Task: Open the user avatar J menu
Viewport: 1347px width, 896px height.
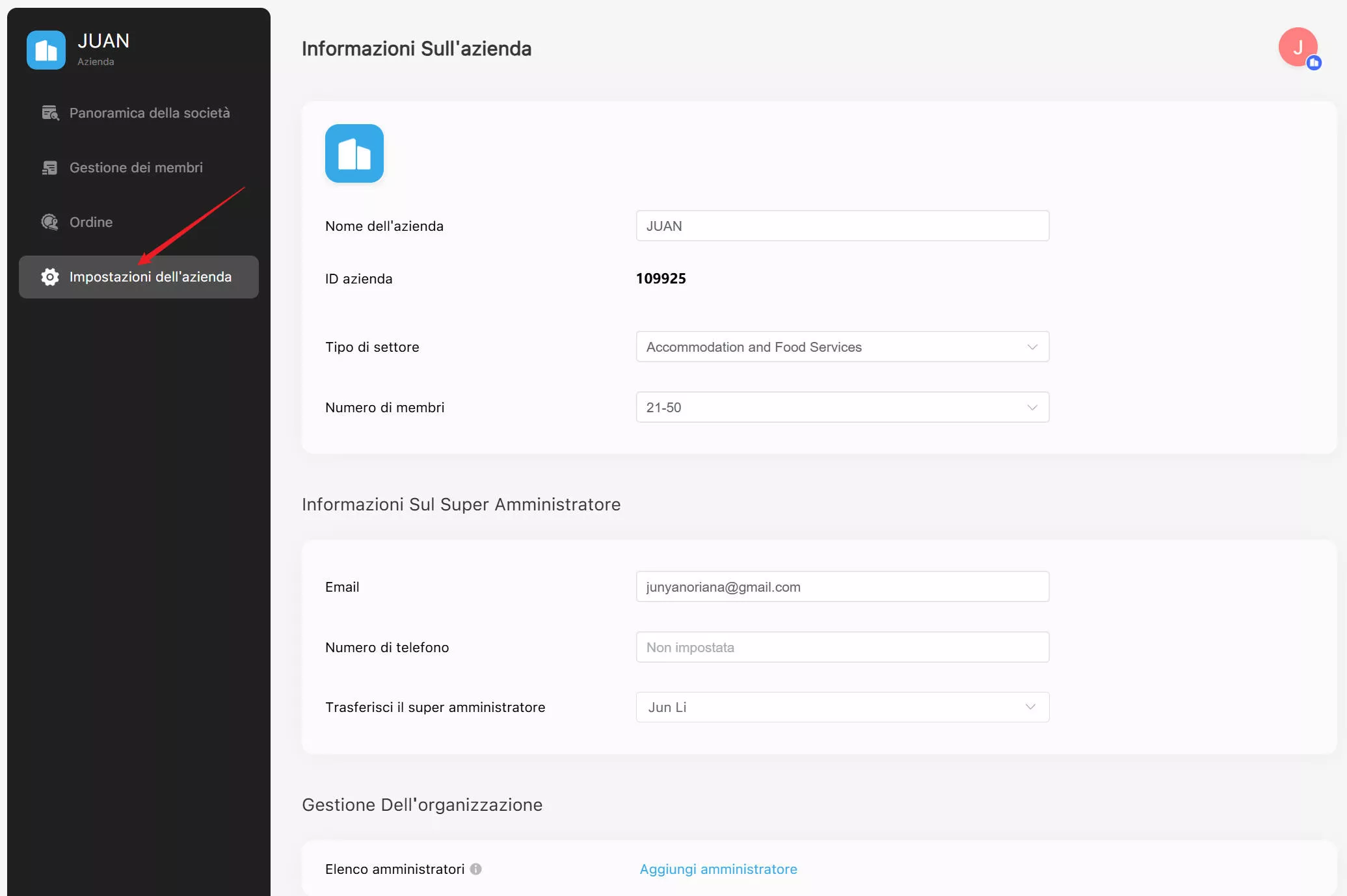Action: [x=1297, y=47]
